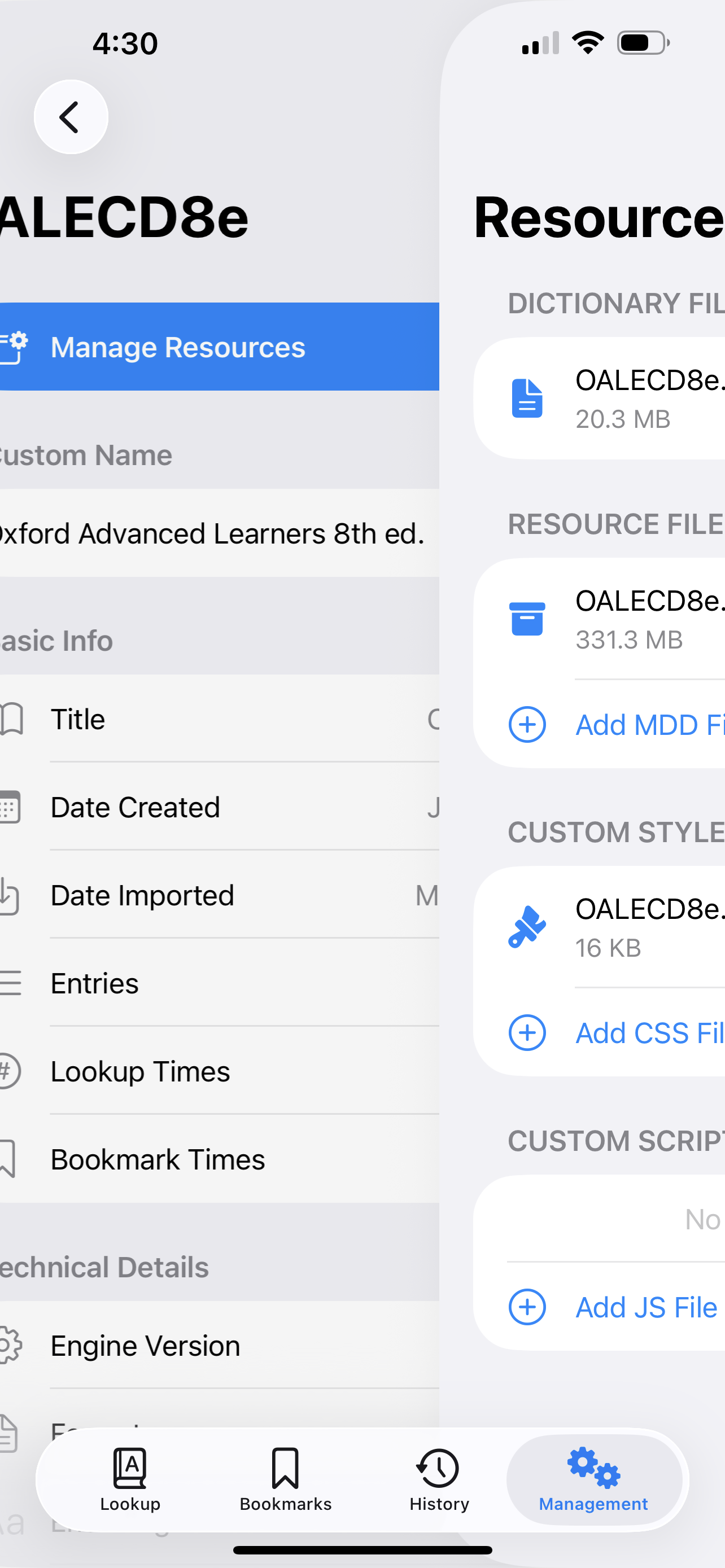Select the 331.3 MB resource archive icon
Viewport: 725px width, 1568px height.
[x=527, y=619]
